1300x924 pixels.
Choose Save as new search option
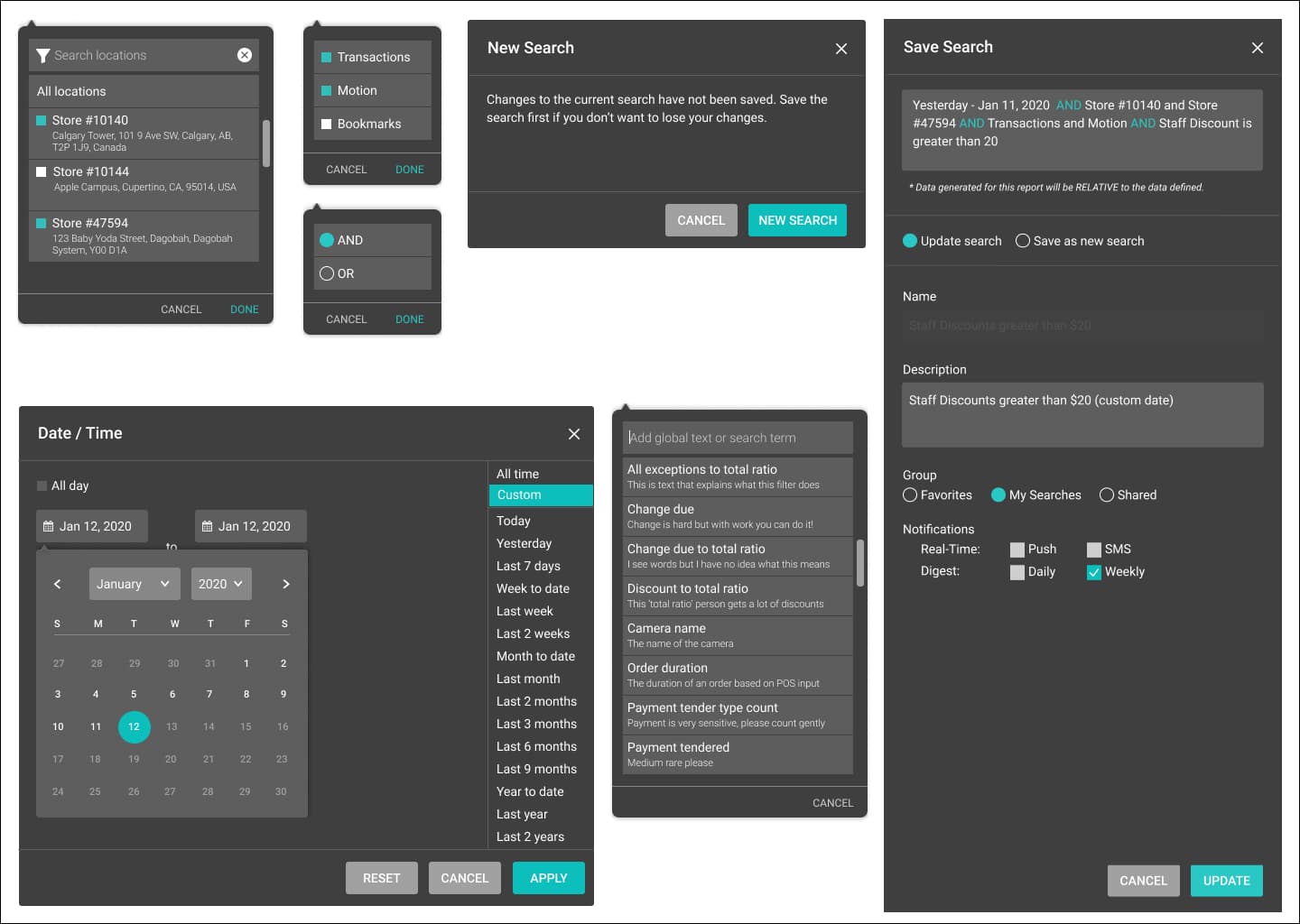(x=1023, y=241)
